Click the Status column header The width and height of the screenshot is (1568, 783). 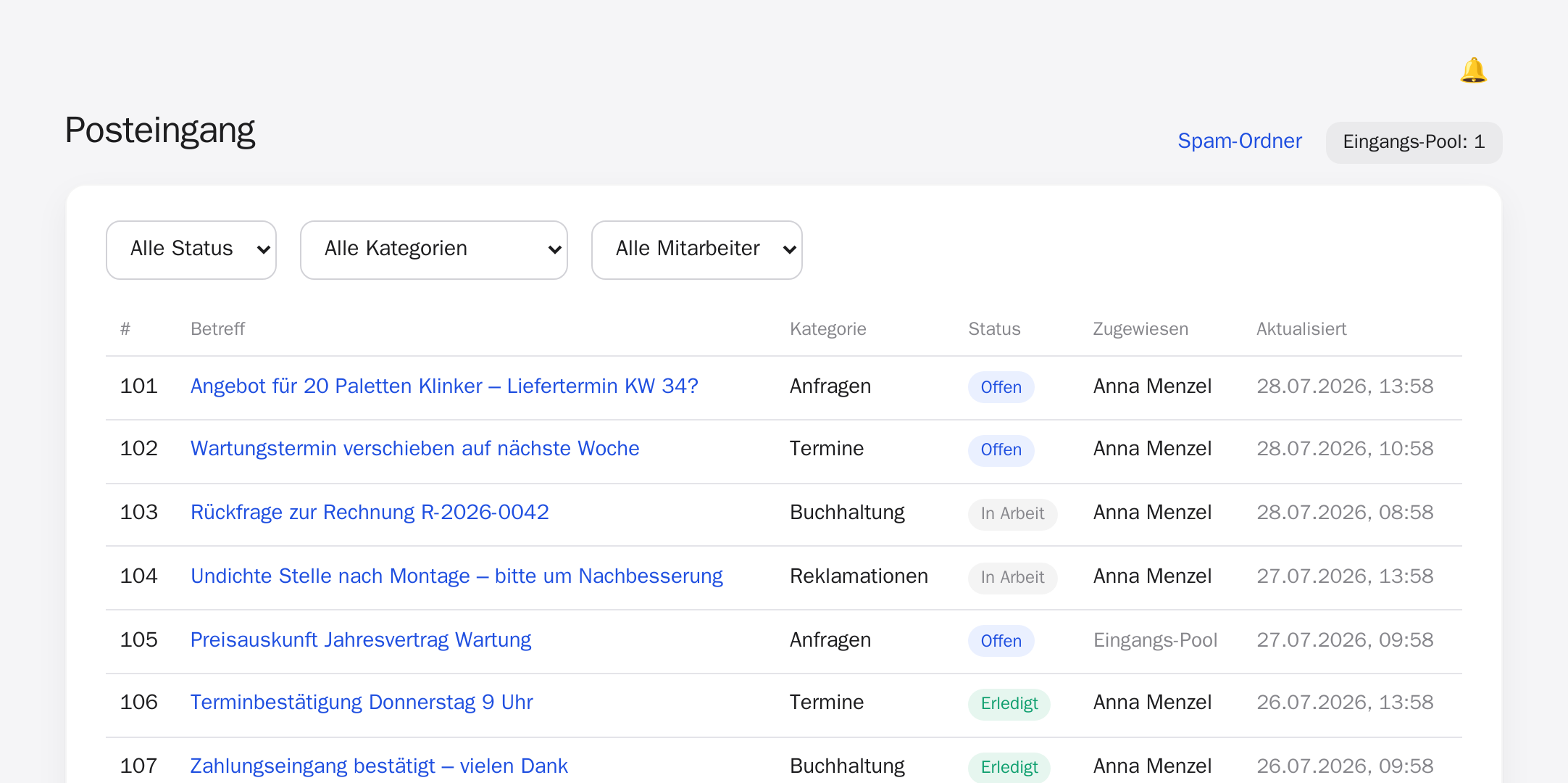(x=994, y=329)
